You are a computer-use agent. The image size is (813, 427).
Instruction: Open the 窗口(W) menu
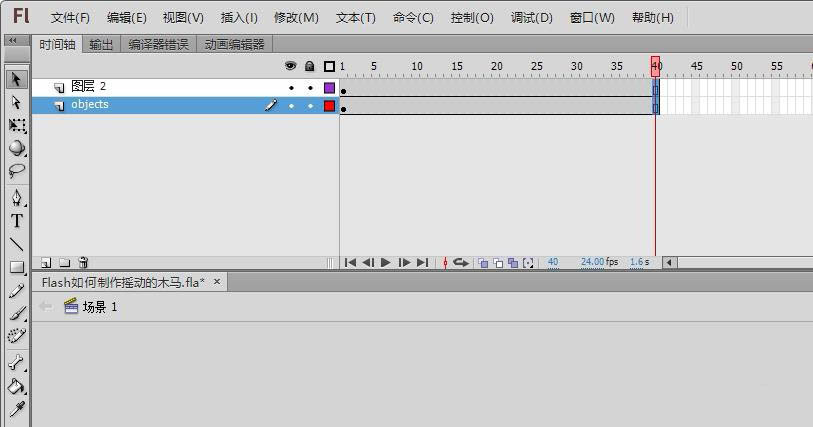592,18
